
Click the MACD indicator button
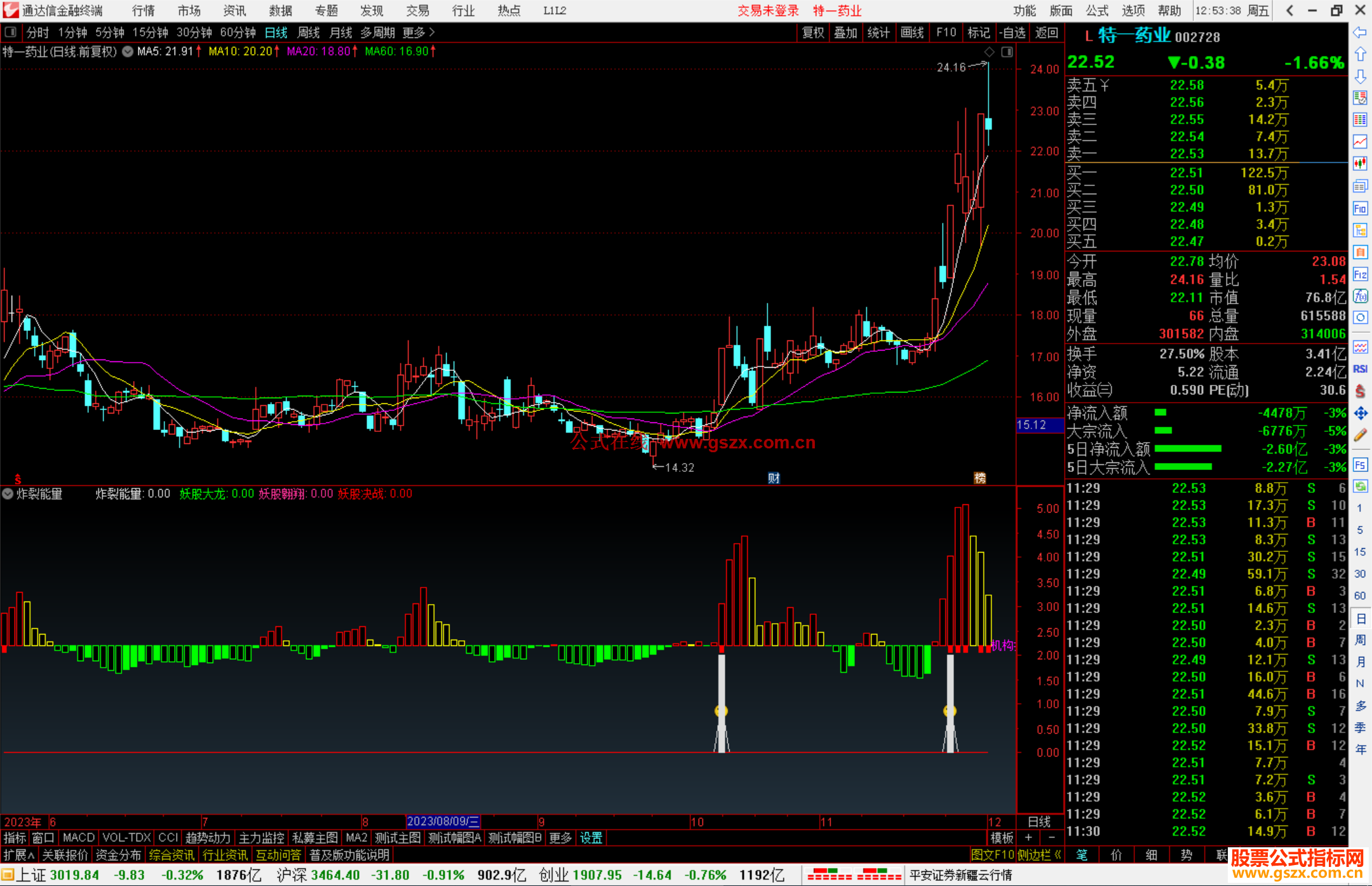coord(79,838)
